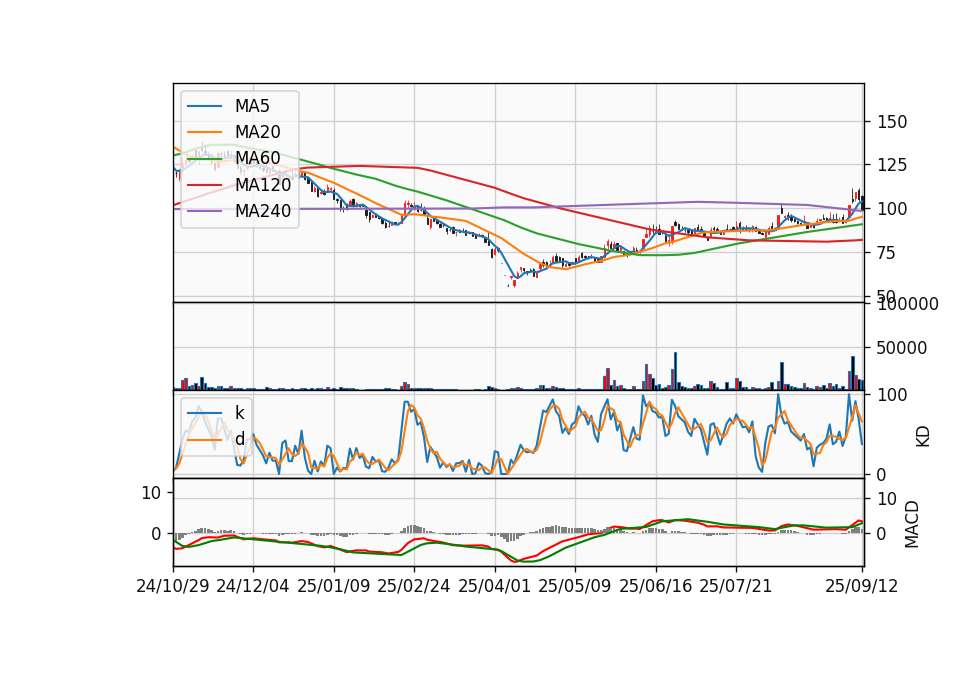Click the MA120 legend label
The image size is (960, 690).
[x=263, y=184]
